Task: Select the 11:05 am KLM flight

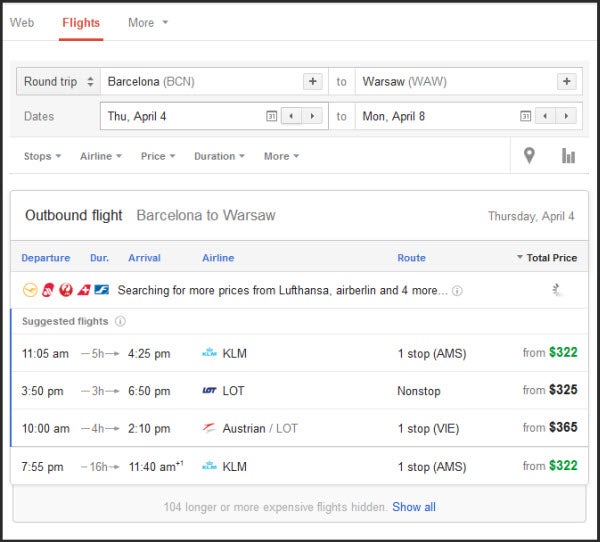Action: 300,353
